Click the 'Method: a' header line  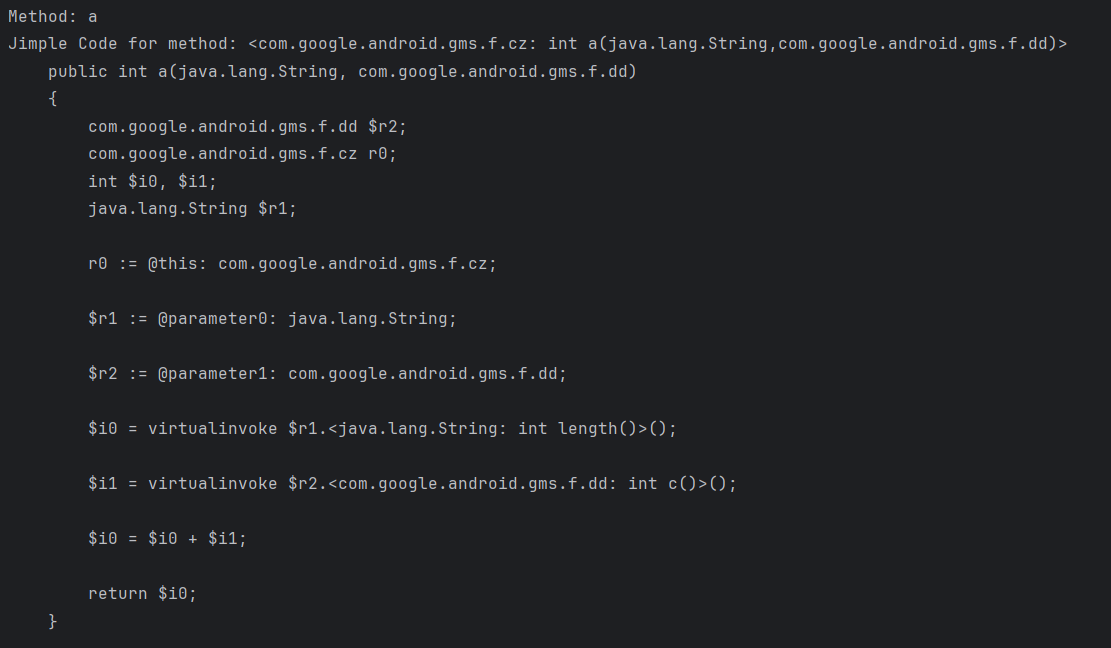[52, 17]
